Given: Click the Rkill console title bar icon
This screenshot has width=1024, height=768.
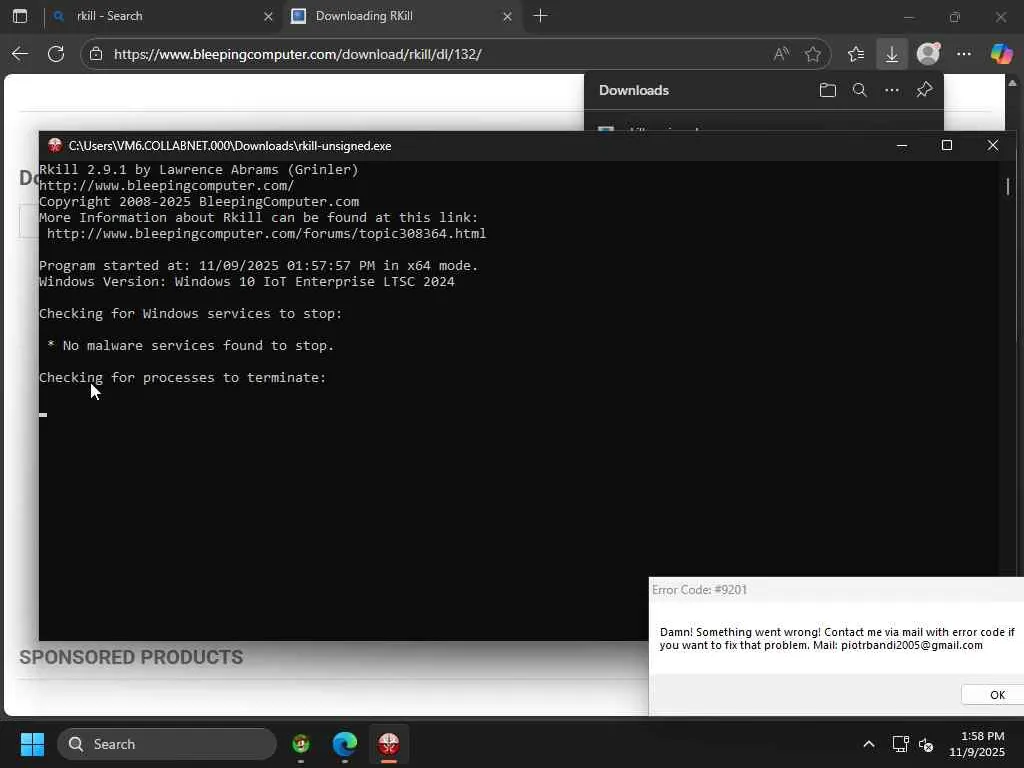Looking at the screenshot, I should pyautogui.click(x=55, y=146).
